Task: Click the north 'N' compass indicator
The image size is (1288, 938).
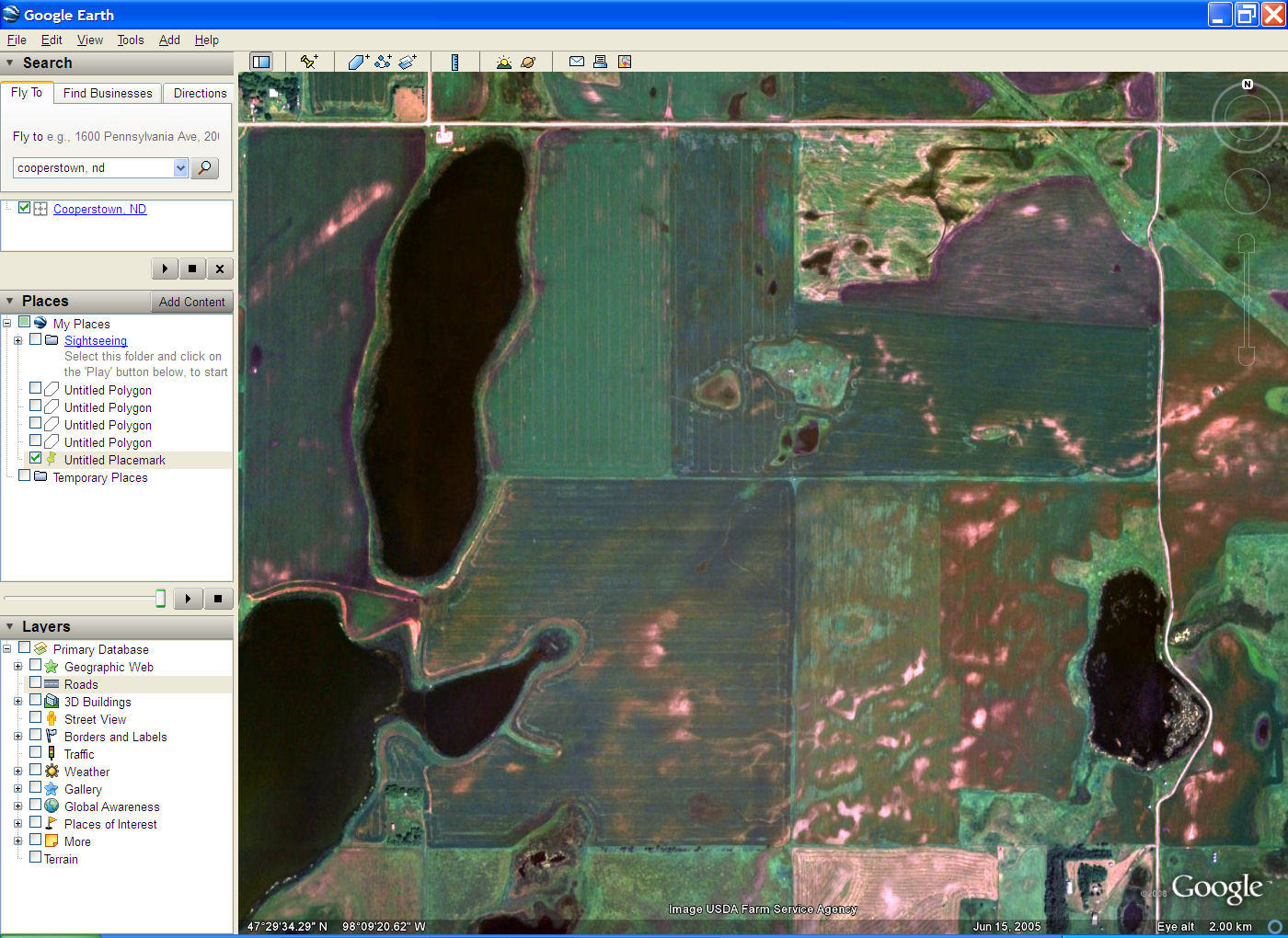Action: [x=1248, y=84]
